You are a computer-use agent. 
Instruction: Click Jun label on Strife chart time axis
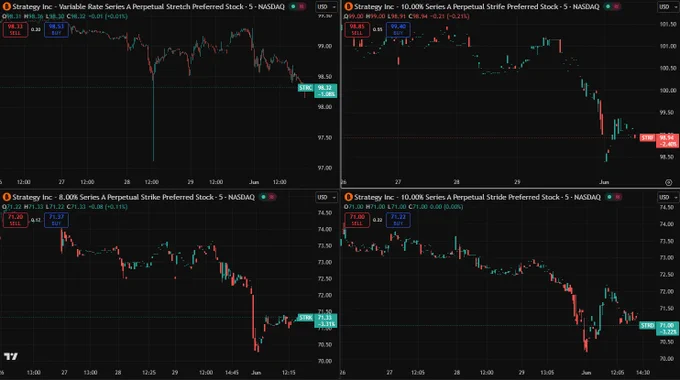pos(604,182)
